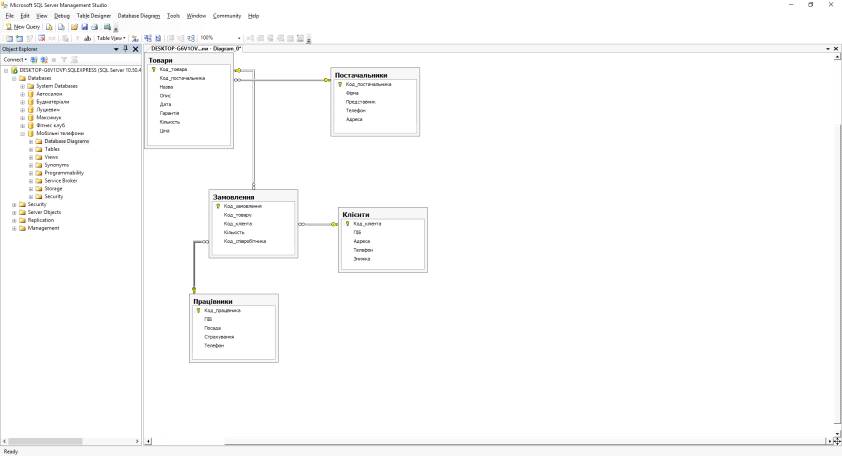Screen dimensions: 842x456
Task: Select the Tables folder in the tree
Action: pyautogui.click(x=52, y=149)
